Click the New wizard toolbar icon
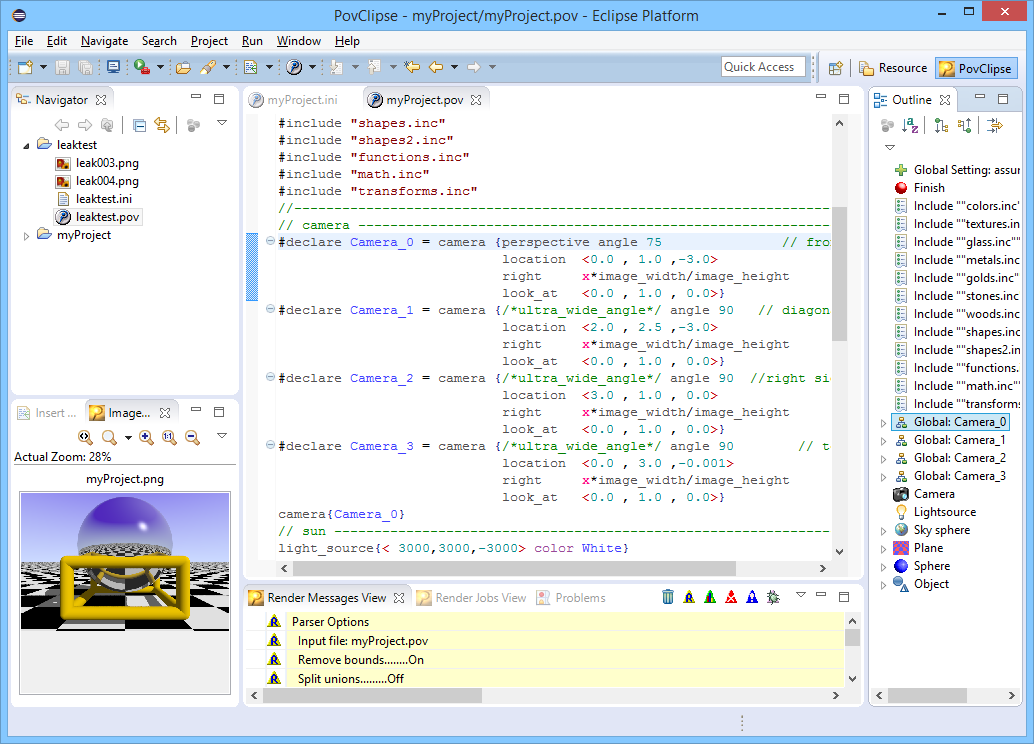The height and width of the screenshot is (744, 1034). [x=26, y=67]
